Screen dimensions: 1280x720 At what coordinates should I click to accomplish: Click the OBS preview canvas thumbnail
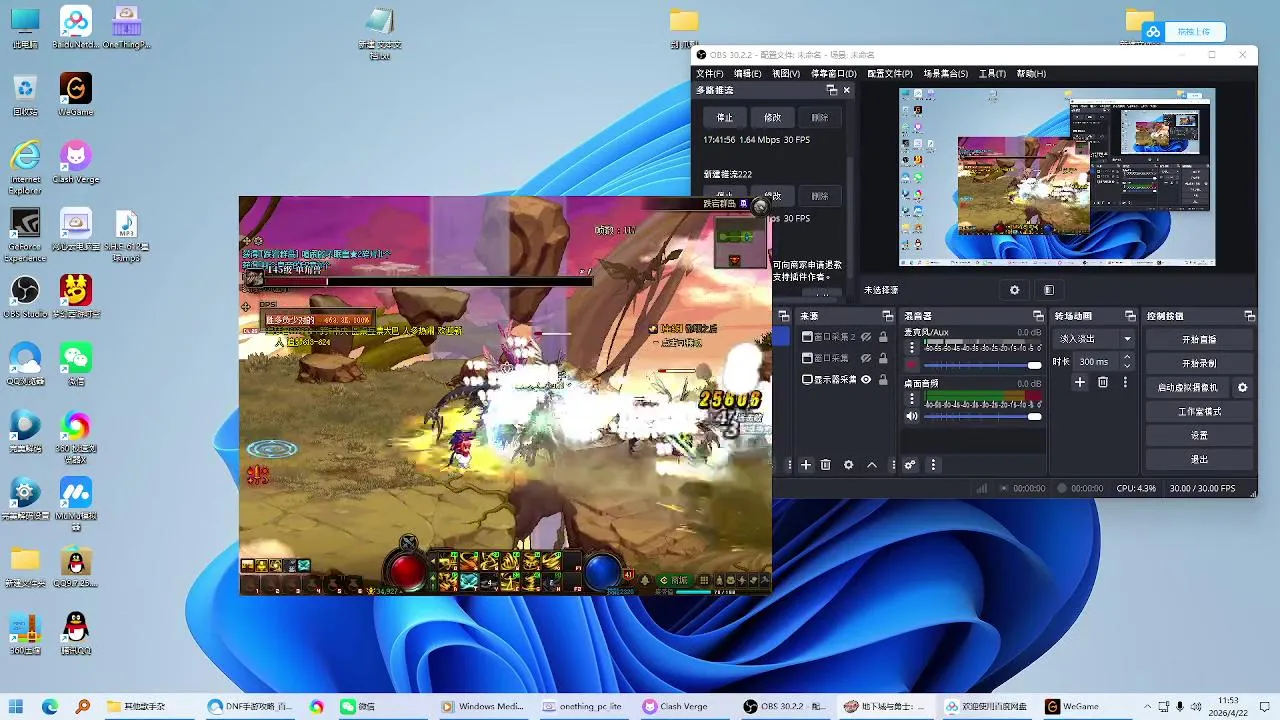[x=1057, y=177]
